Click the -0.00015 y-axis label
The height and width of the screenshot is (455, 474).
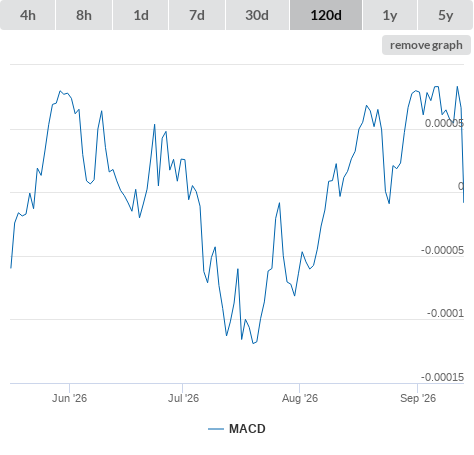[442, 377]
